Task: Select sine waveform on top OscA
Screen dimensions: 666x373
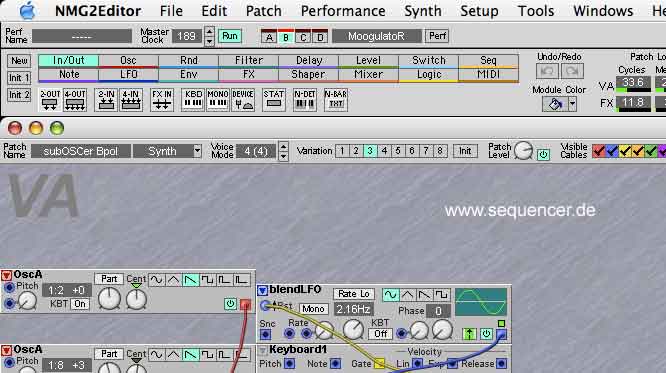Action: coord(157,280)
